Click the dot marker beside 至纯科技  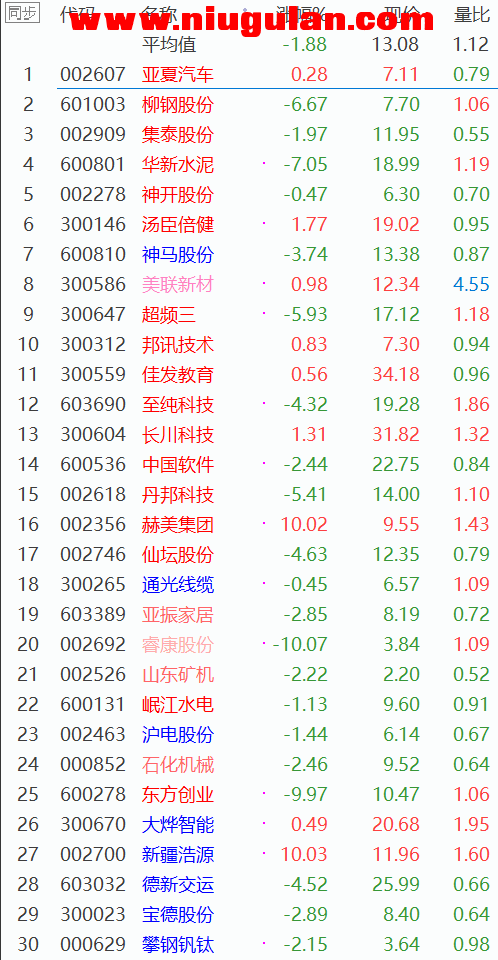pos(264,403)
